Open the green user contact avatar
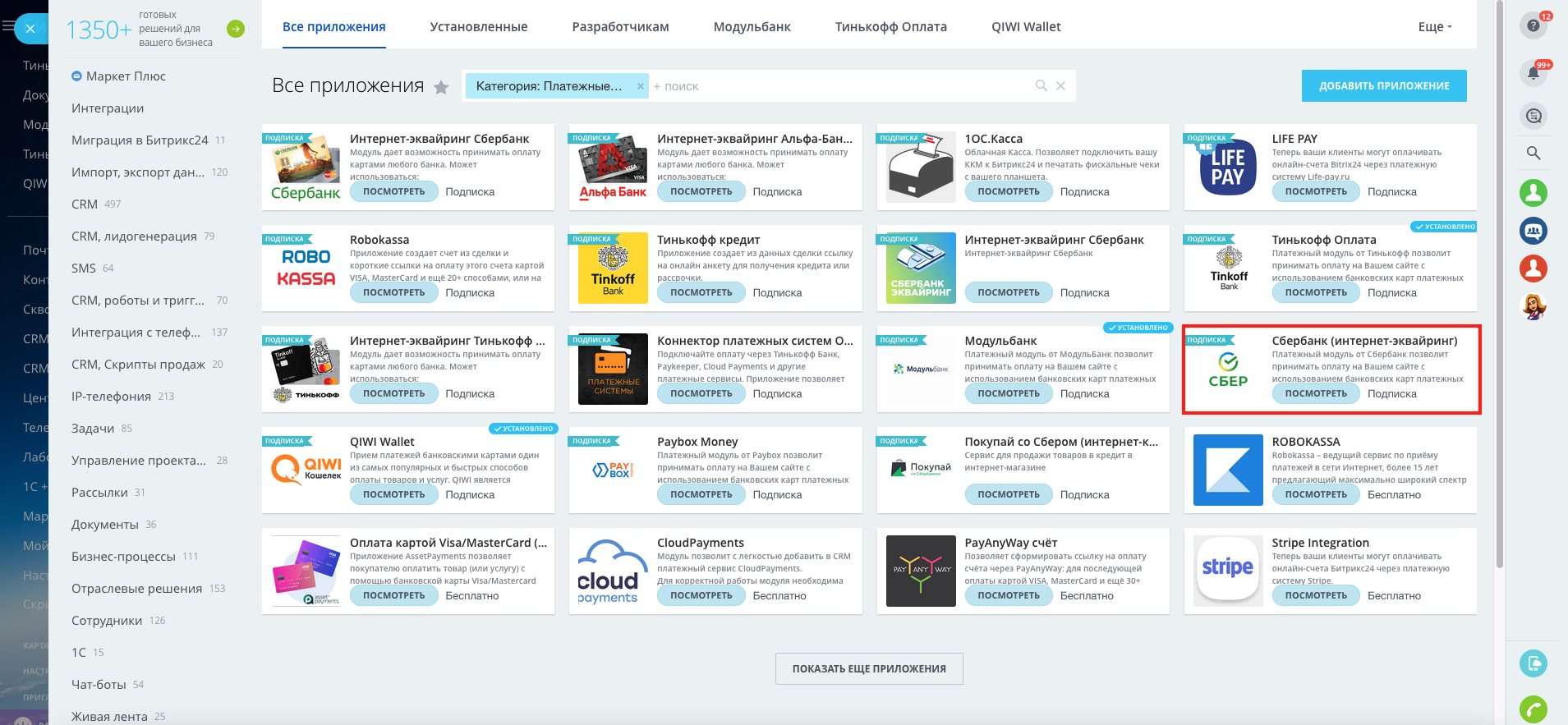 pyautogui.click(x=1534, y=193)
